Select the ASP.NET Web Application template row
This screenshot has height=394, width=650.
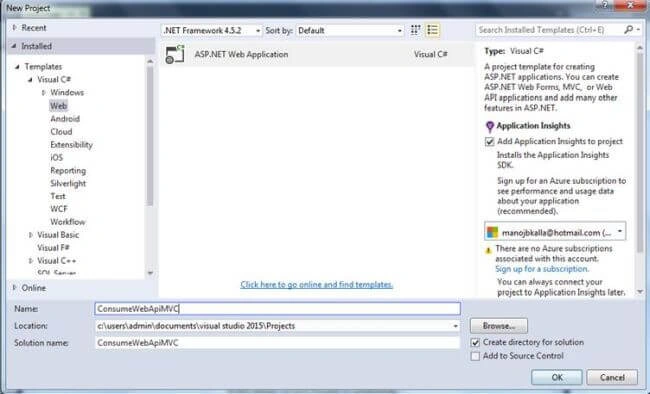(x=317, y=54)
